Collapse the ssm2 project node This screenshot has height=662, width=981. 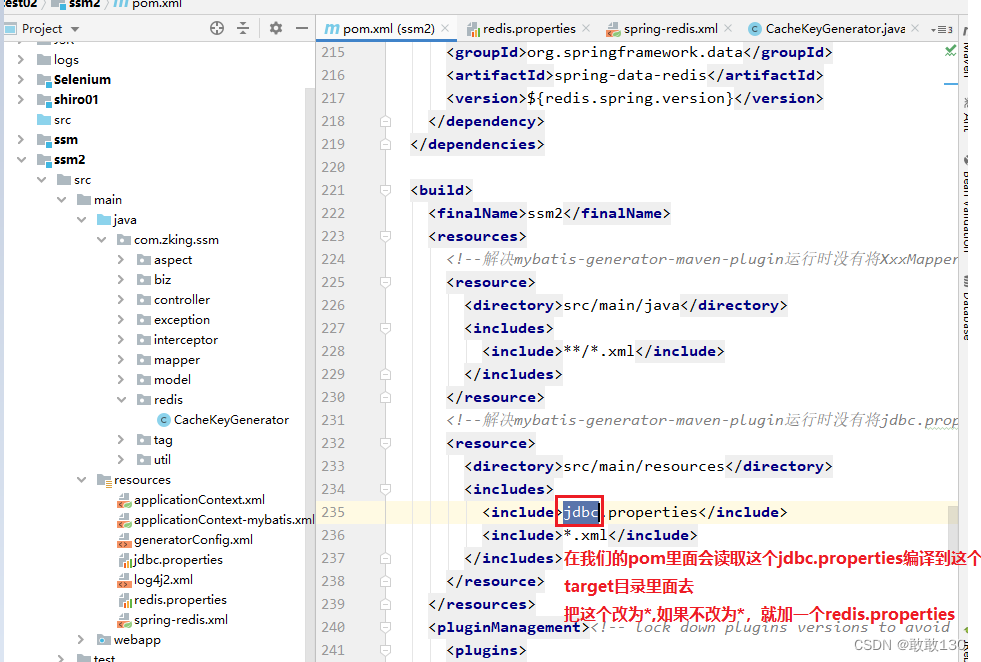[22, 159]
